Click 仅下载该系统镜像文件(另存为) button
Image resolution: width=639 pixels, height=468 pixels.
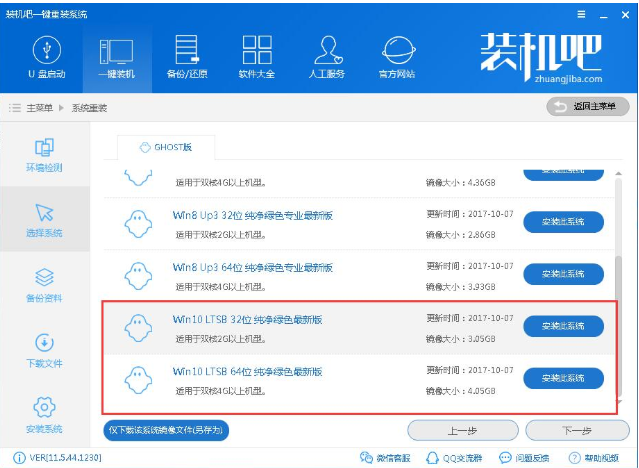166,430
